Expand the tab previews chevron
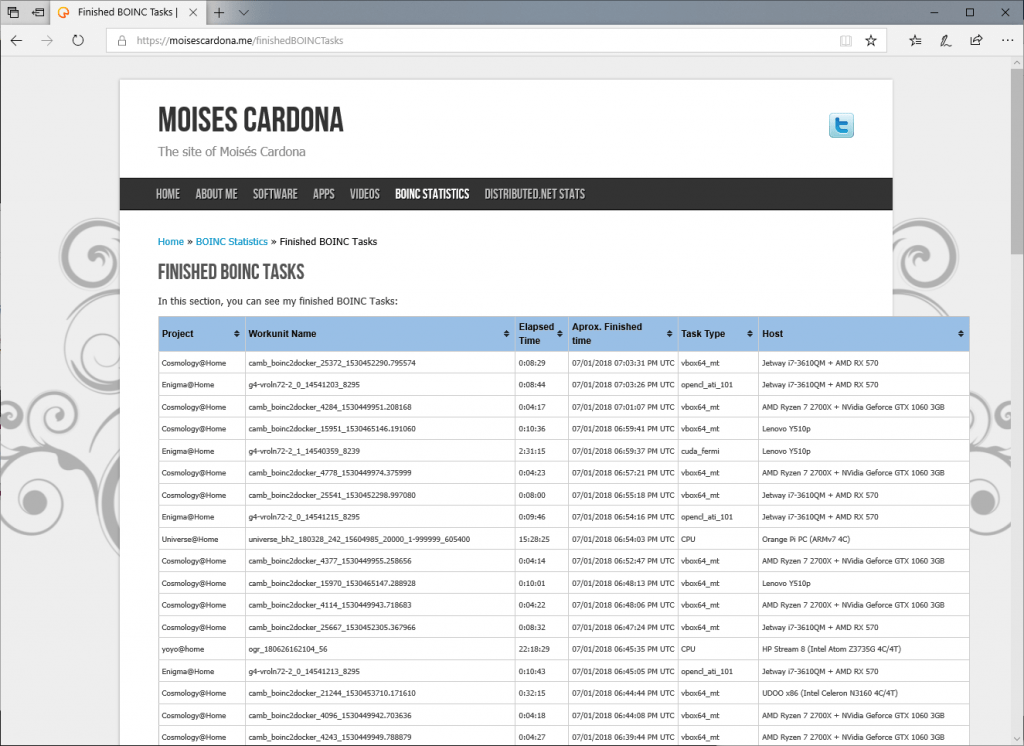1024x746 pixels. pyautogui.click(x=244, y=12)
